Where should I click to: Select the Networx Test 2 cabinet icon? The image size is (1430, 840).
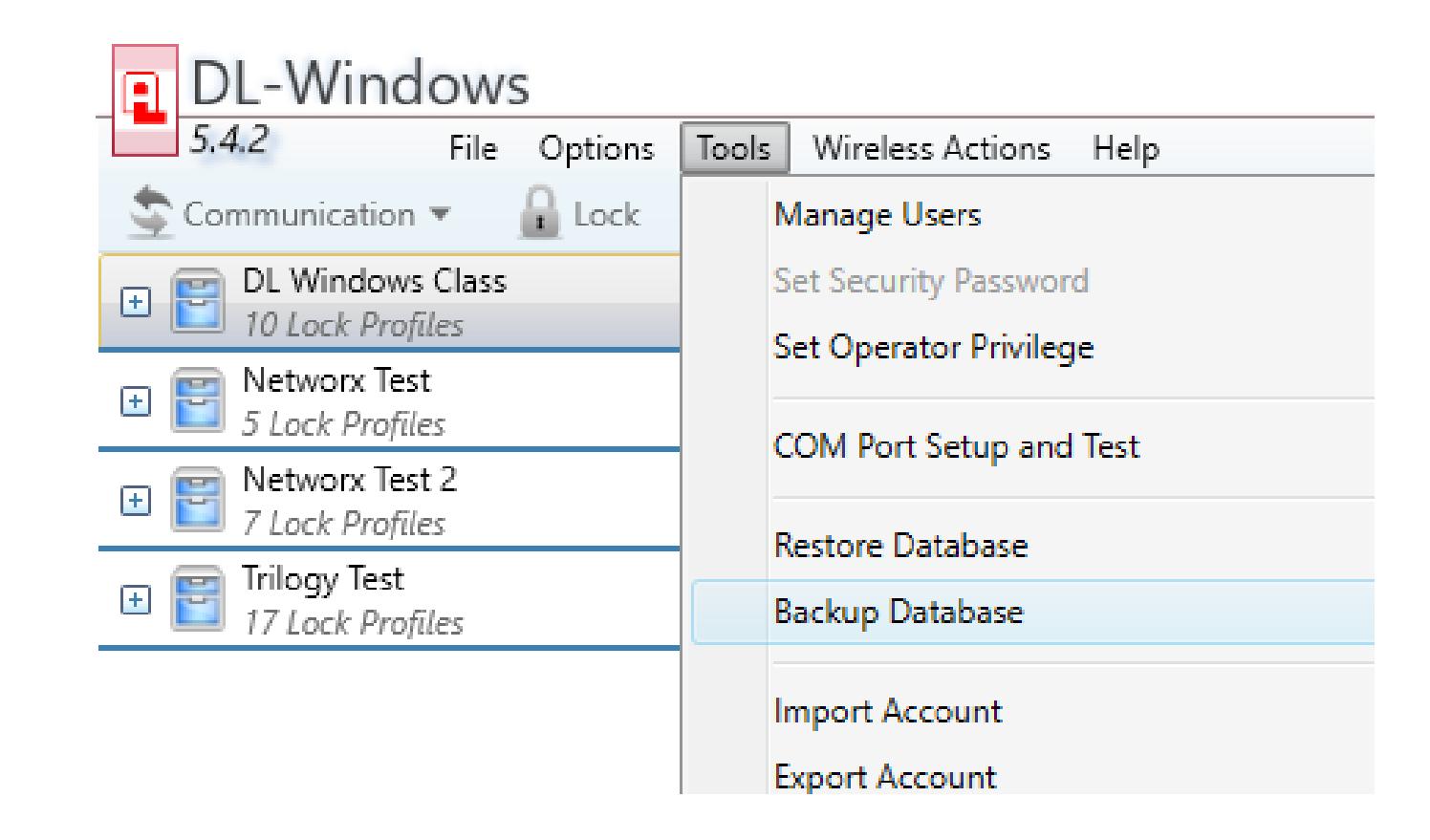tap(198, 500)
